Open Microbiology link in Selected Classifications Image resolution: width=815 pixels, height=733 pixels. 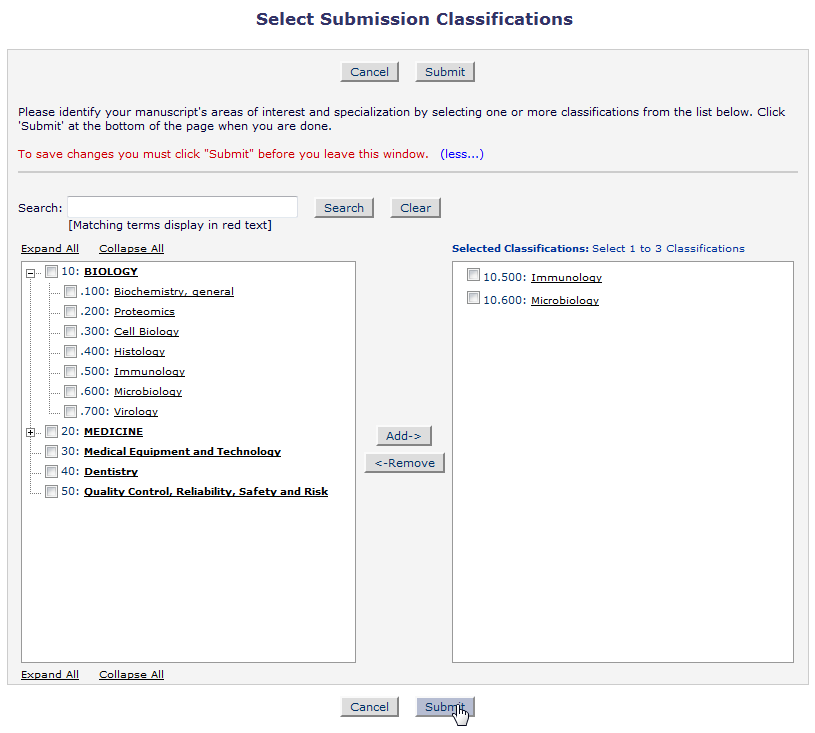click(x=565, y=300)
